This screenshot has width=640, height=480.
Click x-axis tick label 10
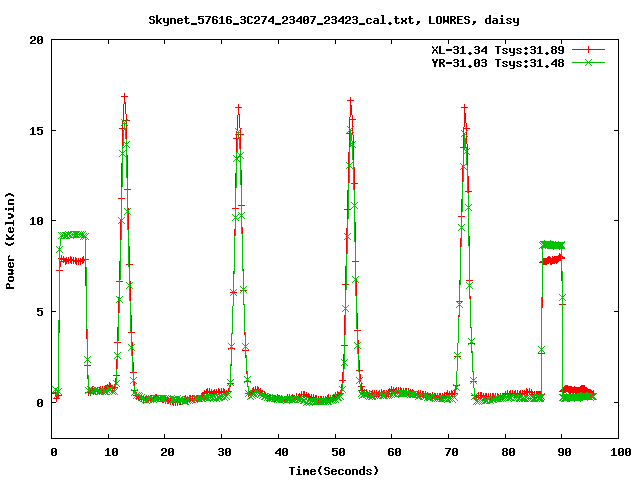[x=111, y=452]
